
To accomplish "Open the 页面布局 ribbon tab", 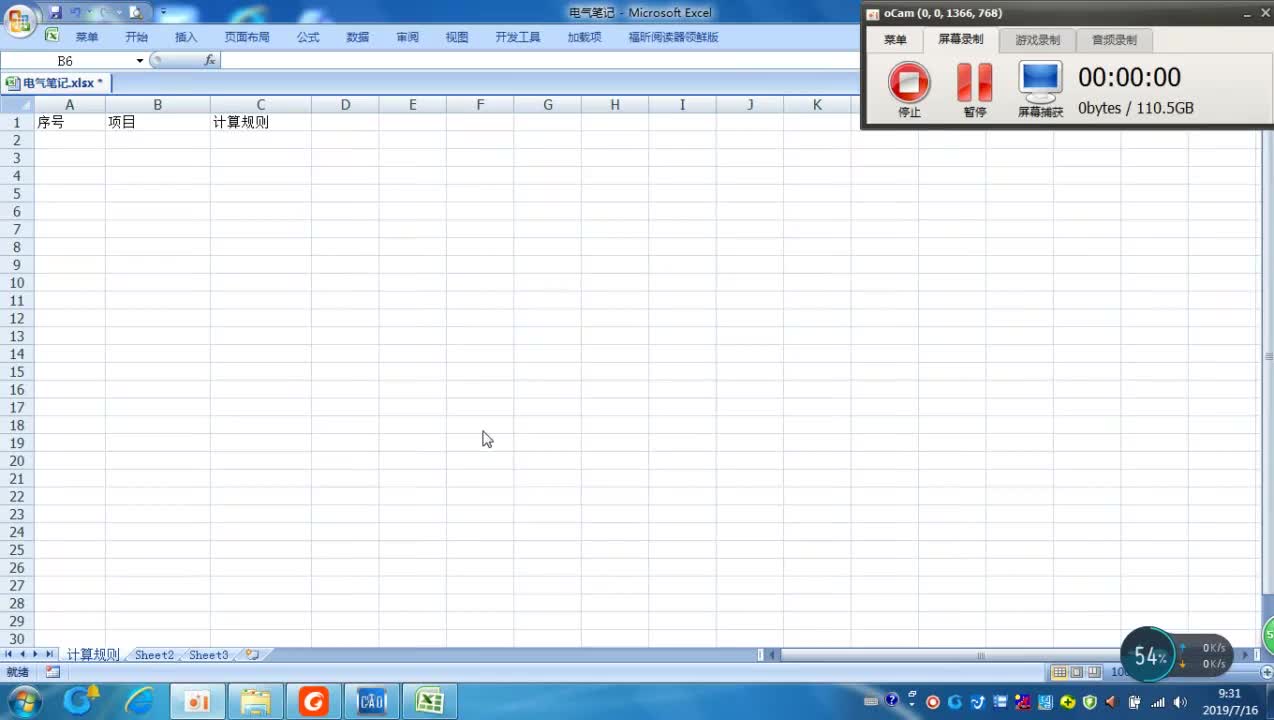I will pyautogui.click(x=247, y=37).
